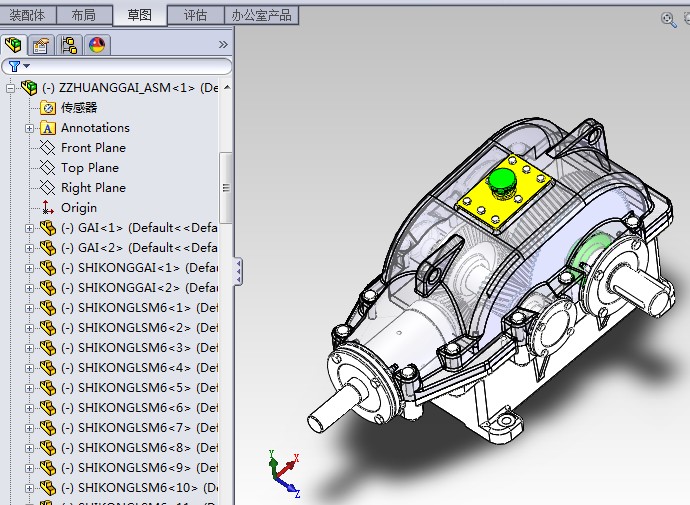The image size is (690, 505).
Task: Click the 传感器 sensors folder icon
Action: click(48, 108)
